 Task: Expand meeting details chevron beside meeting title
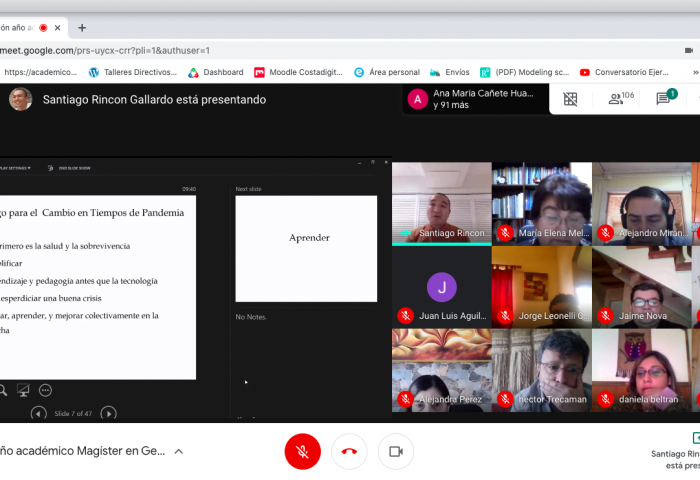[179, 451]
